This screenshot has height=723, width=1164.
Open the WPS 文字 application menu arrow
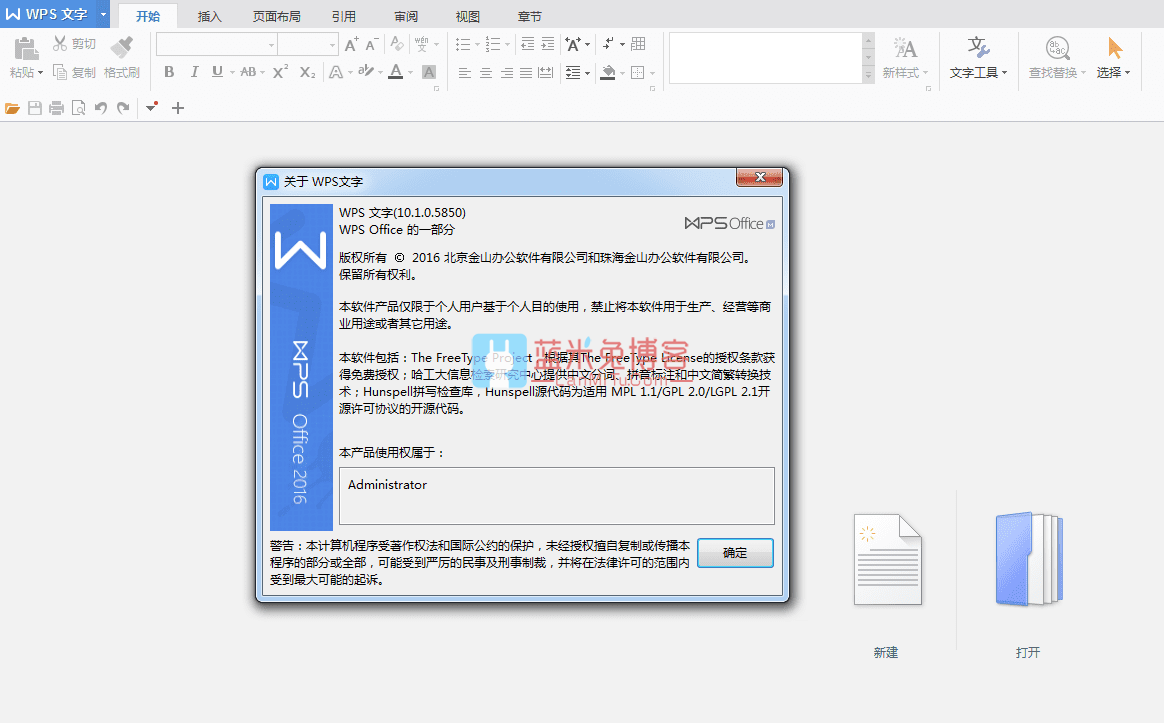click(103, 14)
